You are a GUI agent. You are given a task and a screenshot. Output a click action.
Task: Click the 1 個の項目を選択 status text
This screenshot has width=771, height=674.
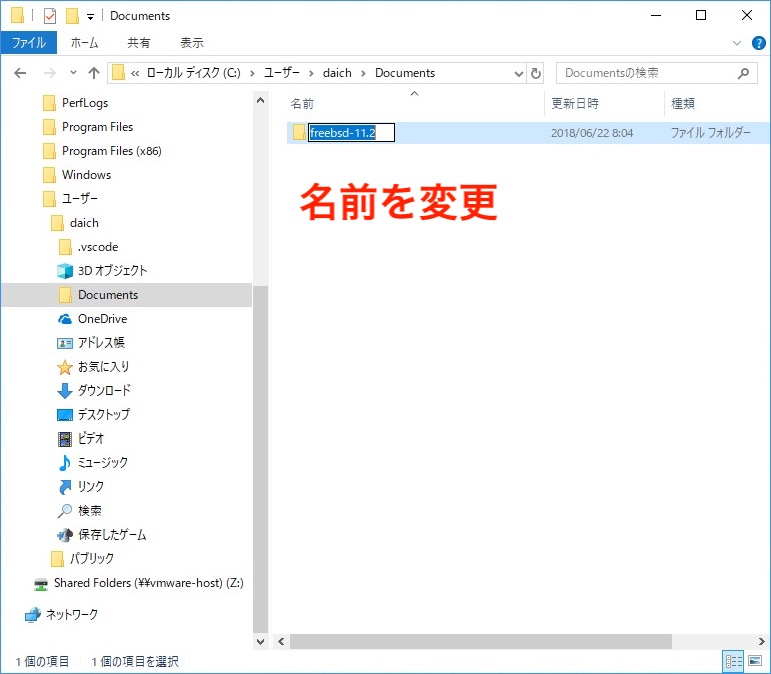click(135, 662)
